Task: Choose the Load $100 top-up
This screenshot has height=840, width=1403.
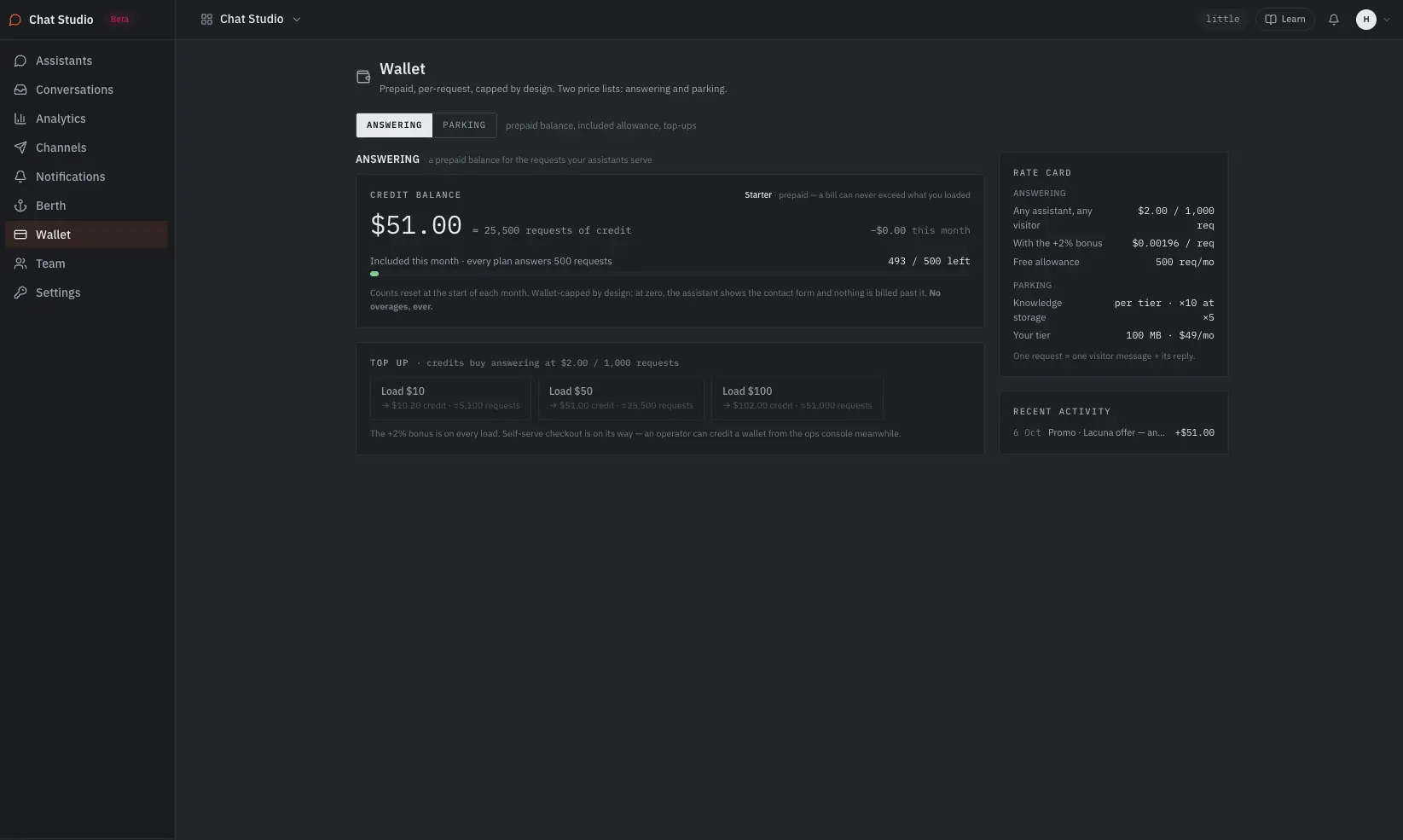Action: click(x=797, y=399)
